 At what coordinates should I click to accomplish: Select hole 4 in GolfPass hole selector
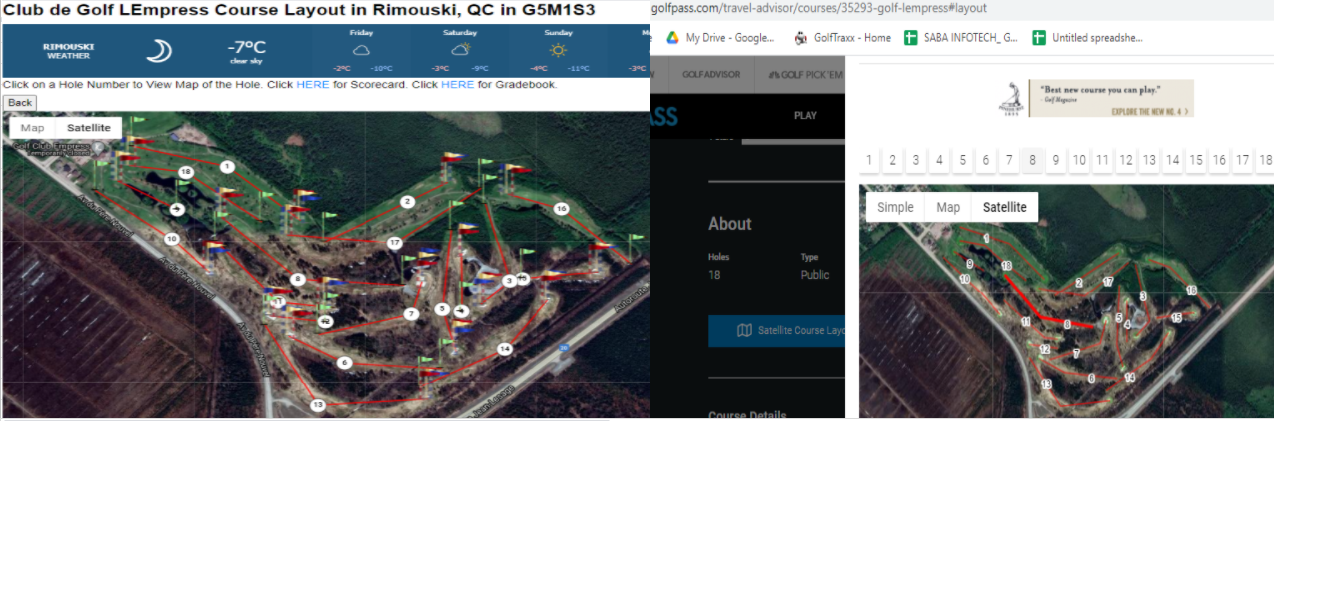point(939,160)
